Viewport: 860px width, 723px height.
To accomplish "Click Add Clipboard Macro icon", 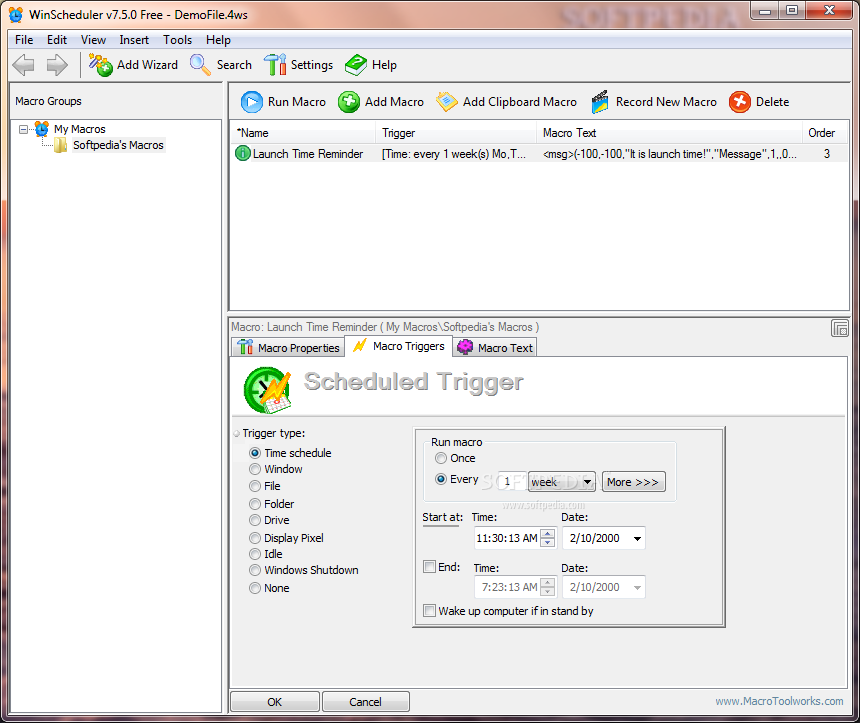I will click(x=446, y=102).
